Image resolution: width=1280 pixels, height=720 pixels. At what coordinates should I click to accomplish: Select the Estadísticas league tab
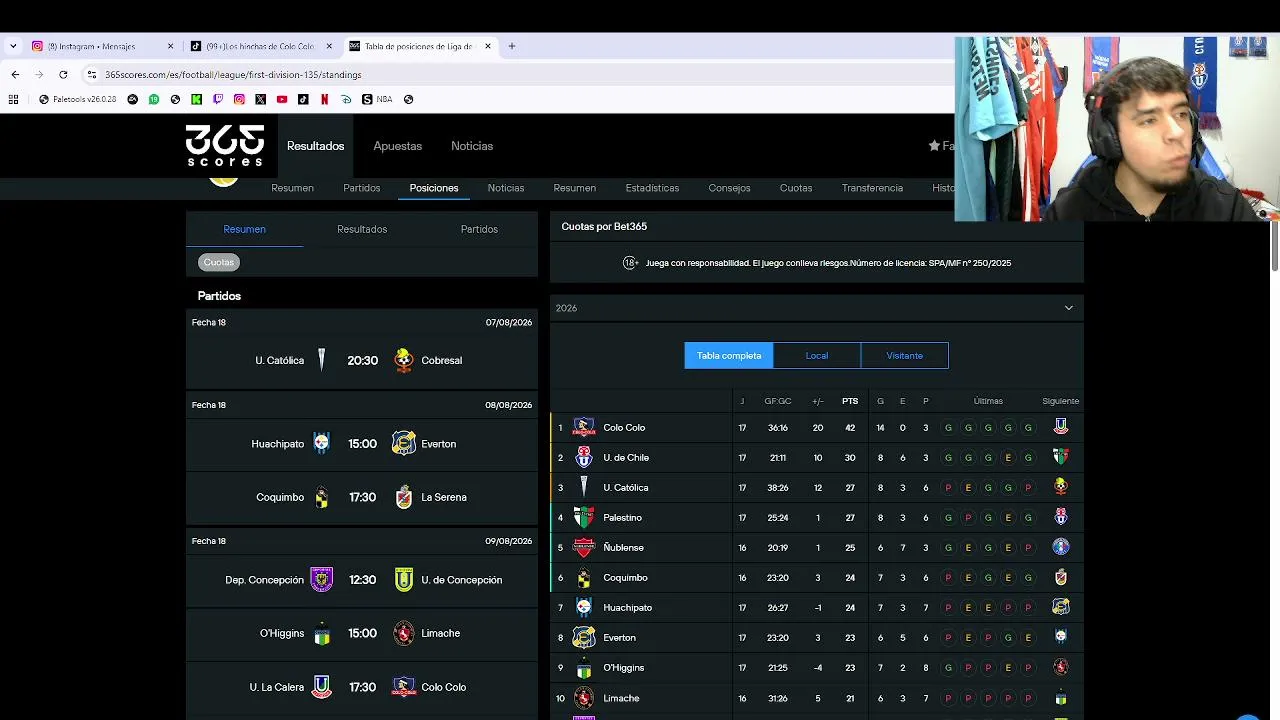(652, 188)
